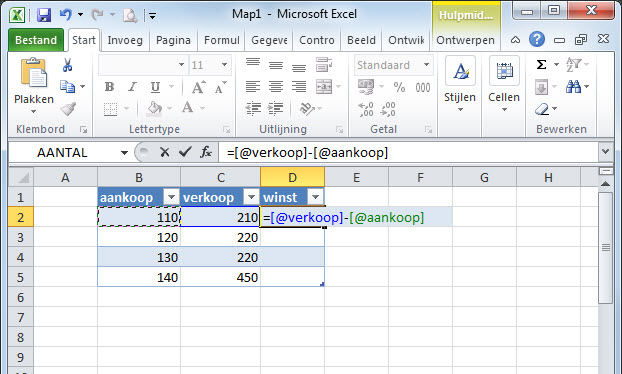Open Print Preview from quick access toolbar
The width and height of the screenshot is (622, 374).
(x=130, y=15)
